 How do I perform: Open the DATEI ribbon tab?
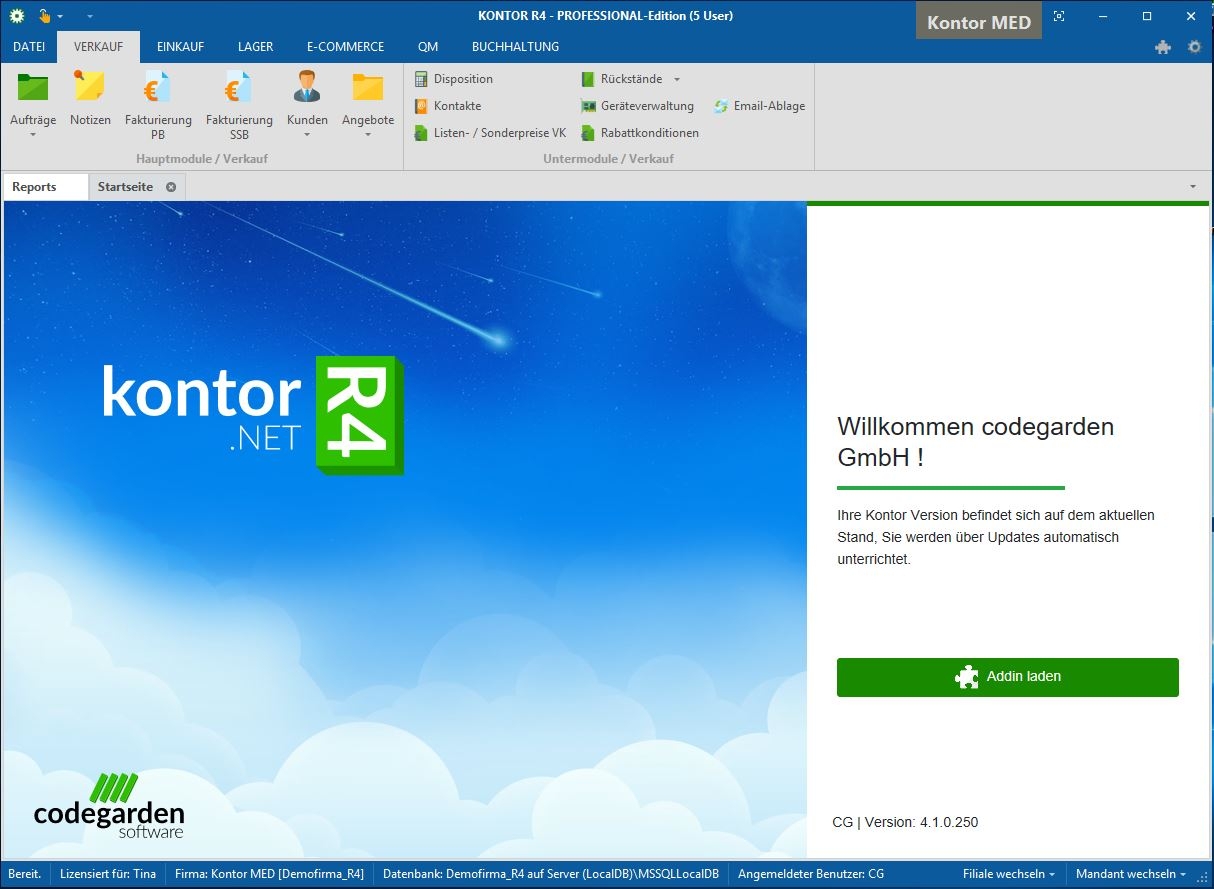click(x=29, y=47)
